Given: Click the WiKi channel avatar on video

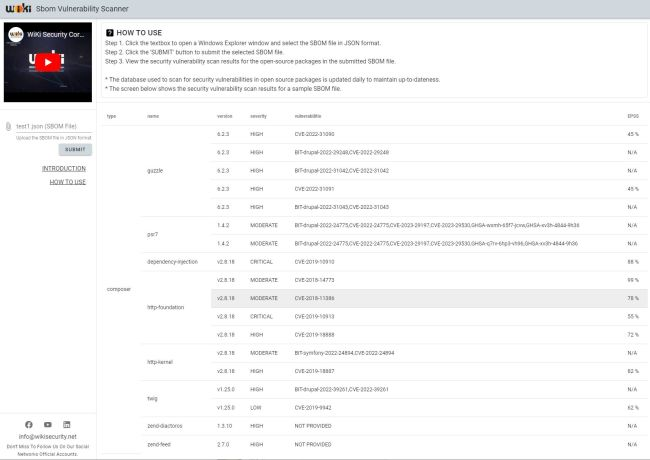Looking at the screenshot, I should (x=15, y=33).
